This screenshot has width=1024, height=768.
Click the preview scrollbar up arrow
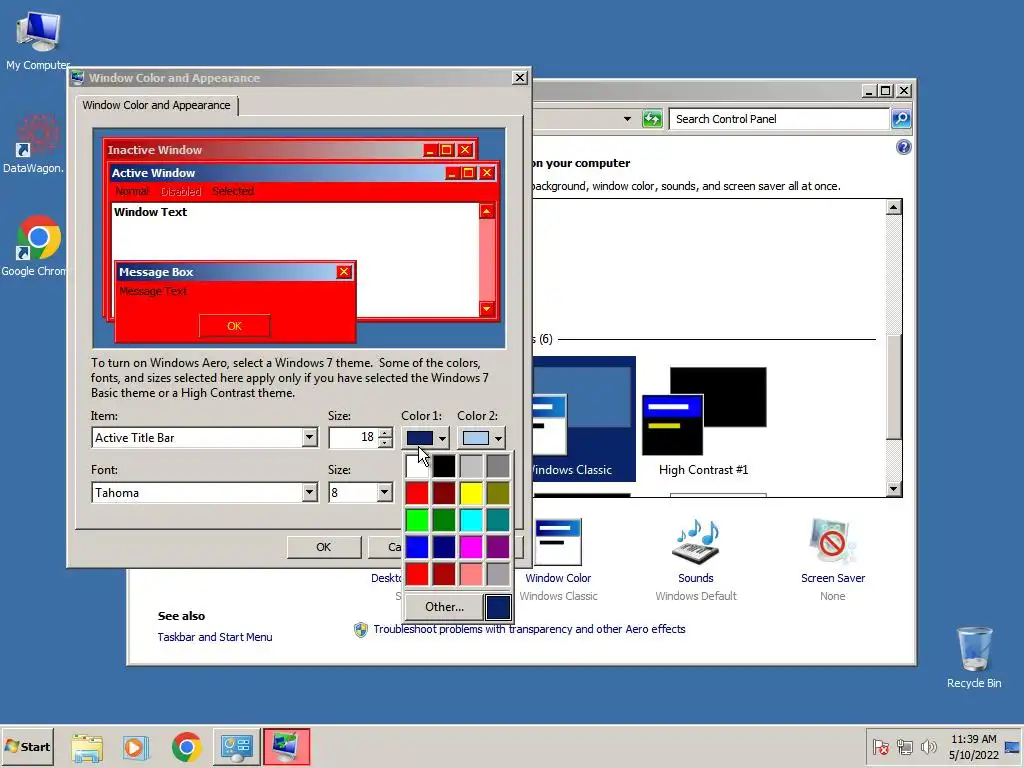[487, 211]
